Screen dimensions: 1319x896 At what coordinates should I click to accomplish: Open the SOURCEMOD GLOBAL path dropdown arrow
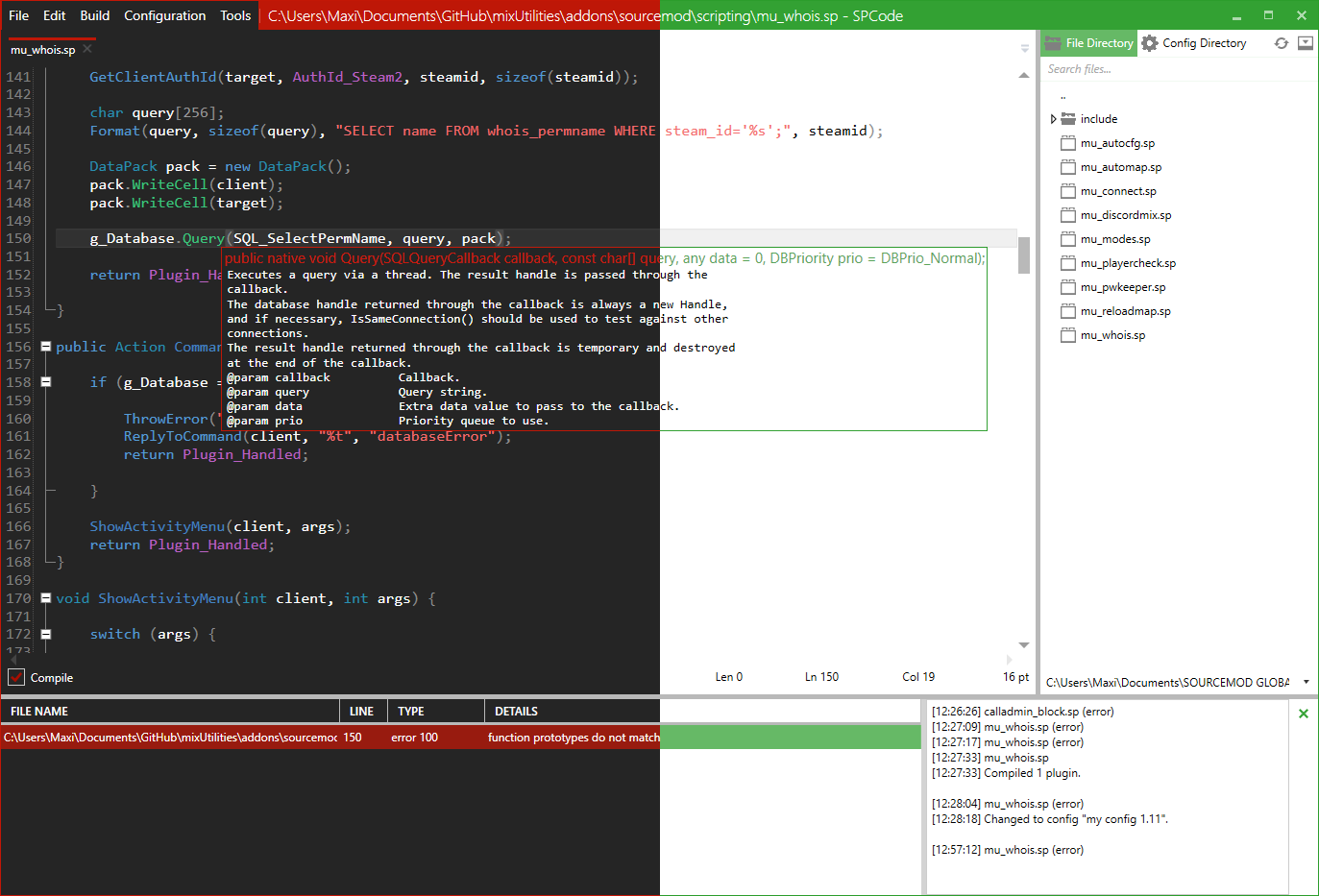click(1306, 682)
